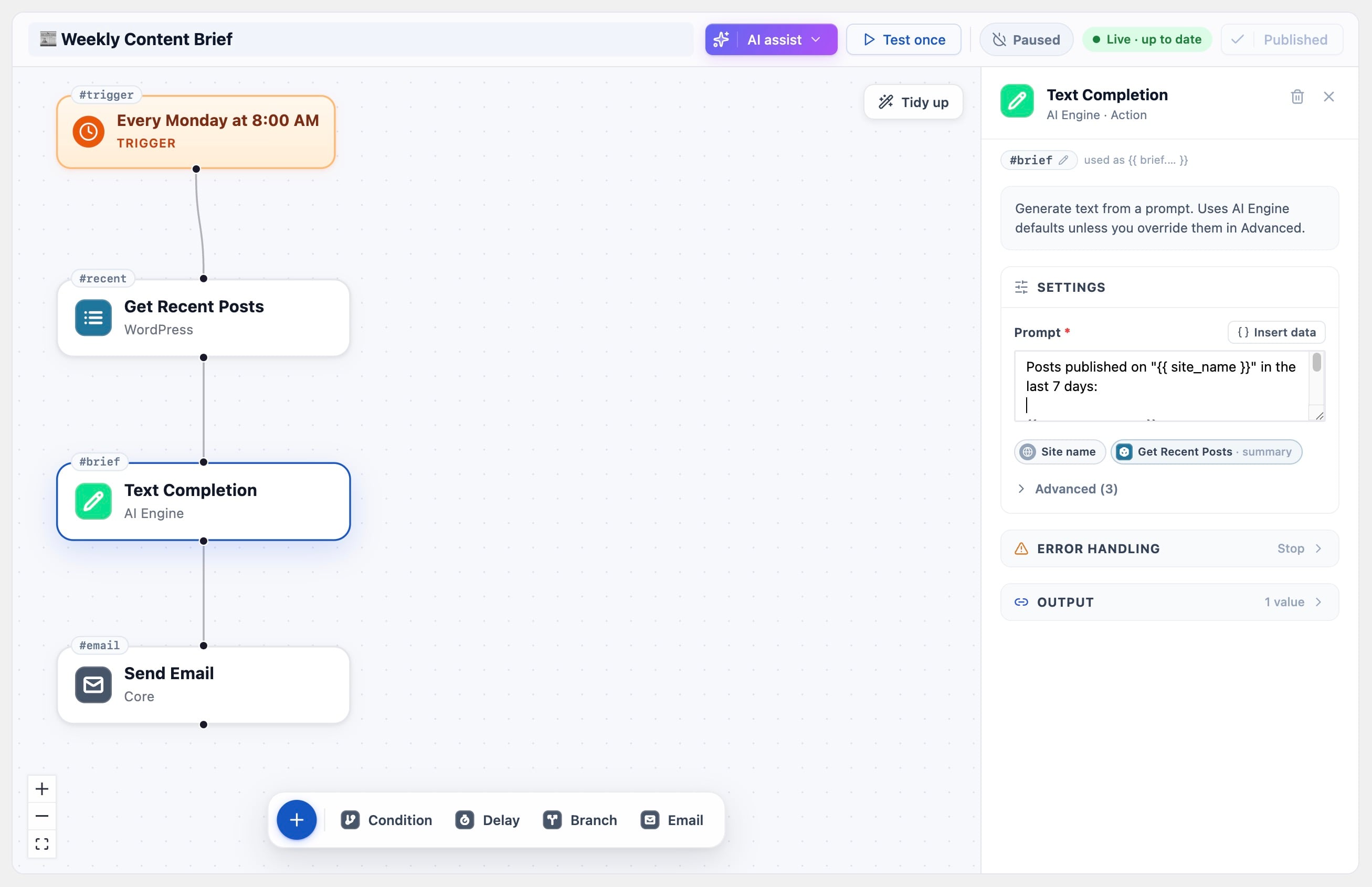Image resolution: width=1372 pixels, height=887 pixels.
Task: Expand the Output section
Action: pos(1169,602)
